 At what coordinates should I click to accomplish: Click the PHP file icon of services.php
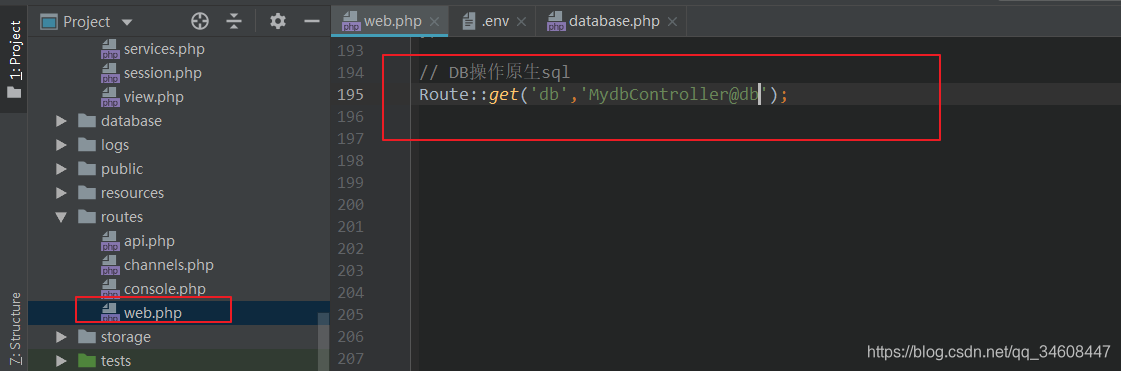110,50
